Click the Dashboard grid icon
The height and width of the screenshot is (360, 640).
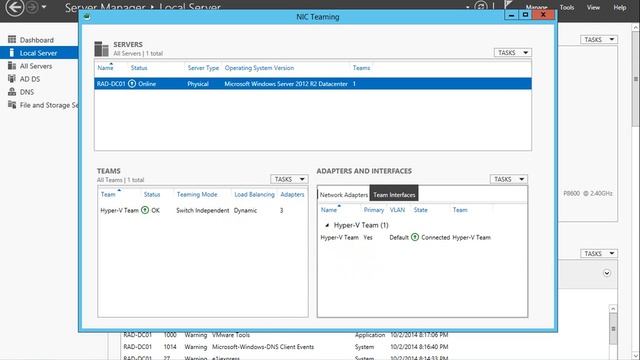[x=12, y=39]
